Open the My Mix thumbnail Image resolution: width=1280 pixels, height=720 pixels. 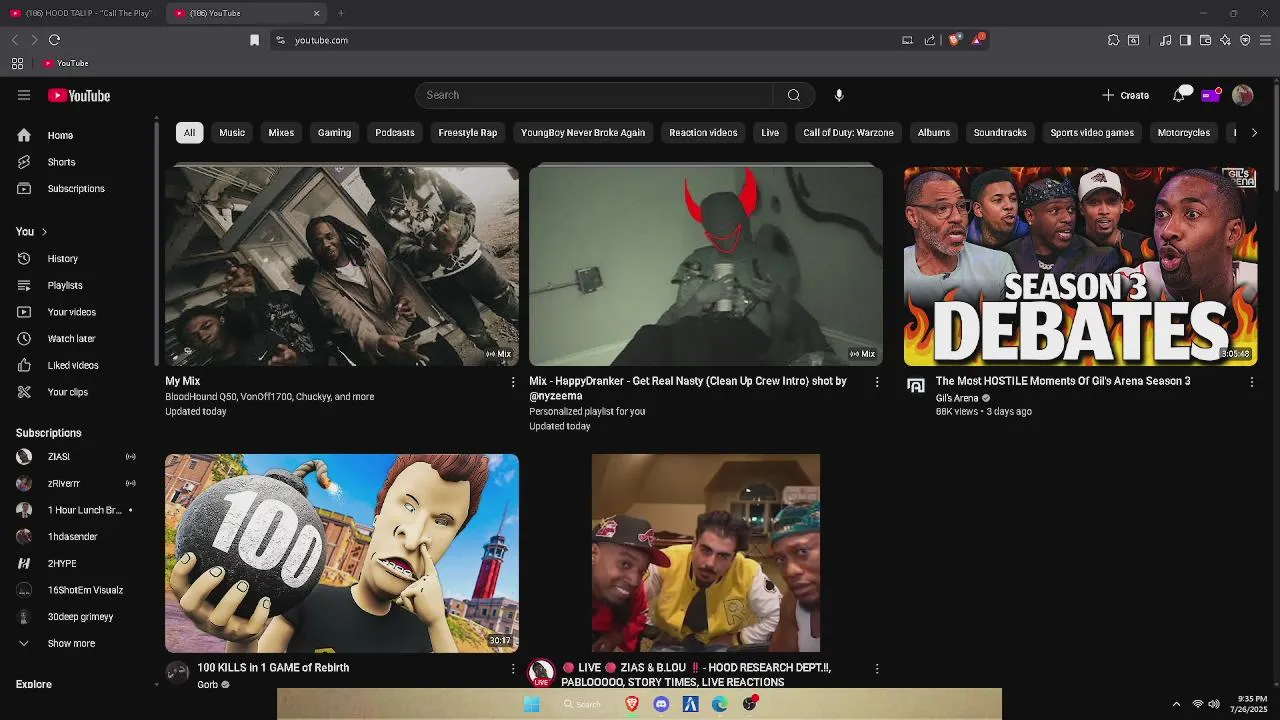pos(342,266)
